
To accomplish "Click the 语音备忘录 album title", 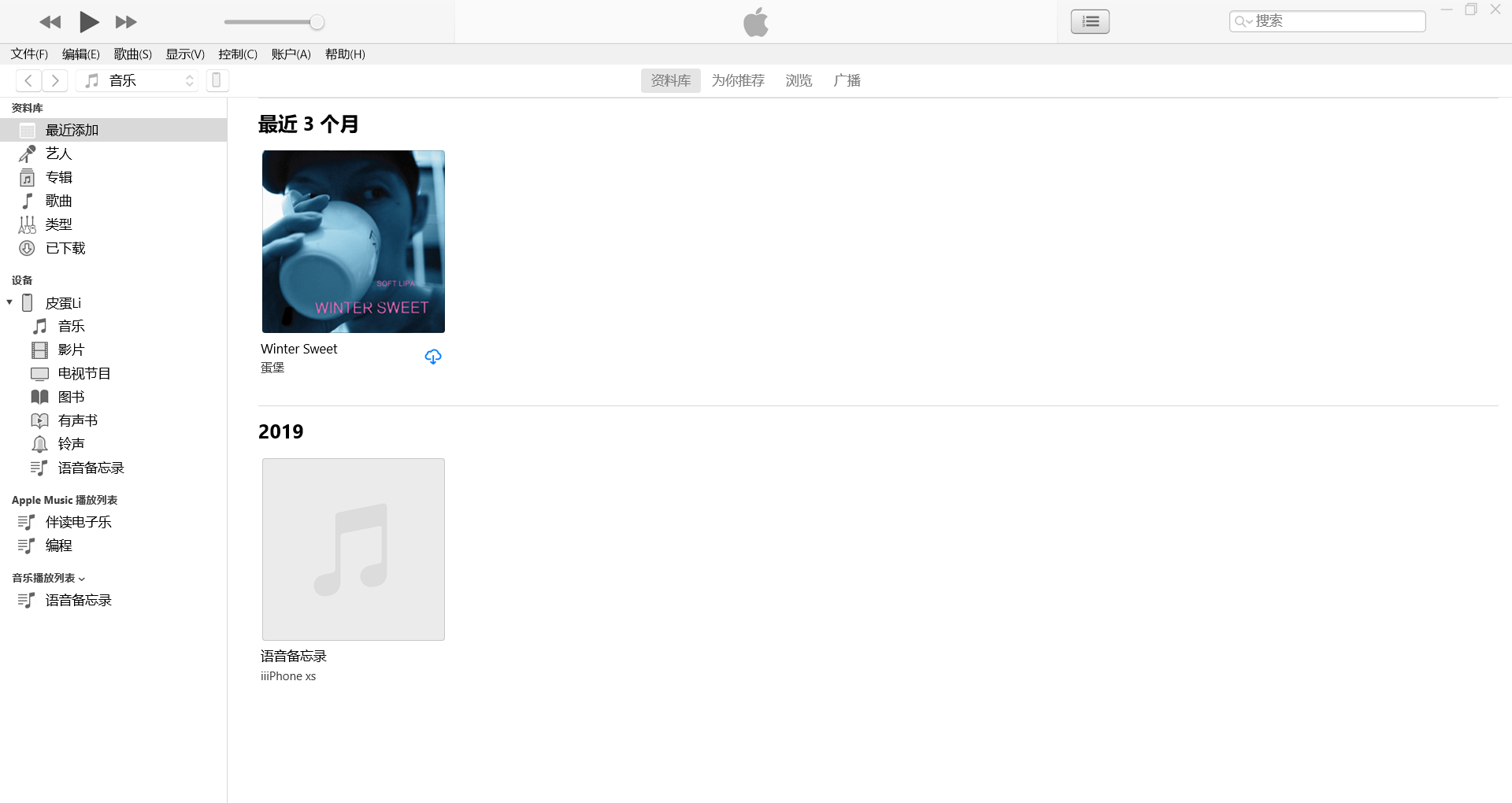I will (293, 657).
